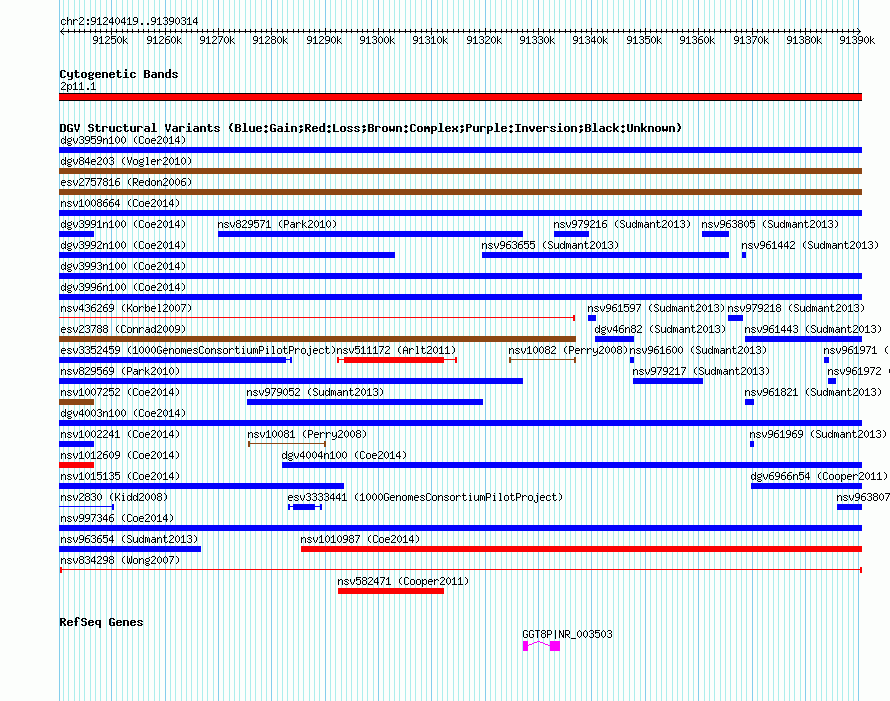Click the nsv979217 (Sudmant2013) label

[x=701, y=371]
